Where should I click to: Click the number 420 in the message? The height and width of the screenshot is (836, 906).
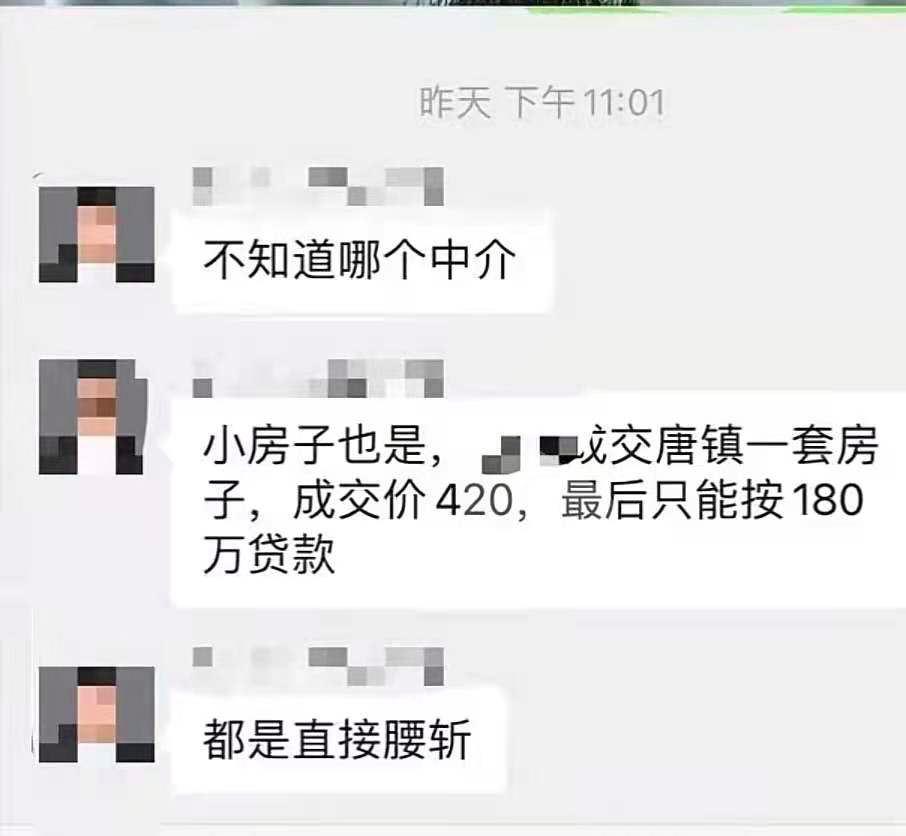pyautogui.click(x=474, y=500)
